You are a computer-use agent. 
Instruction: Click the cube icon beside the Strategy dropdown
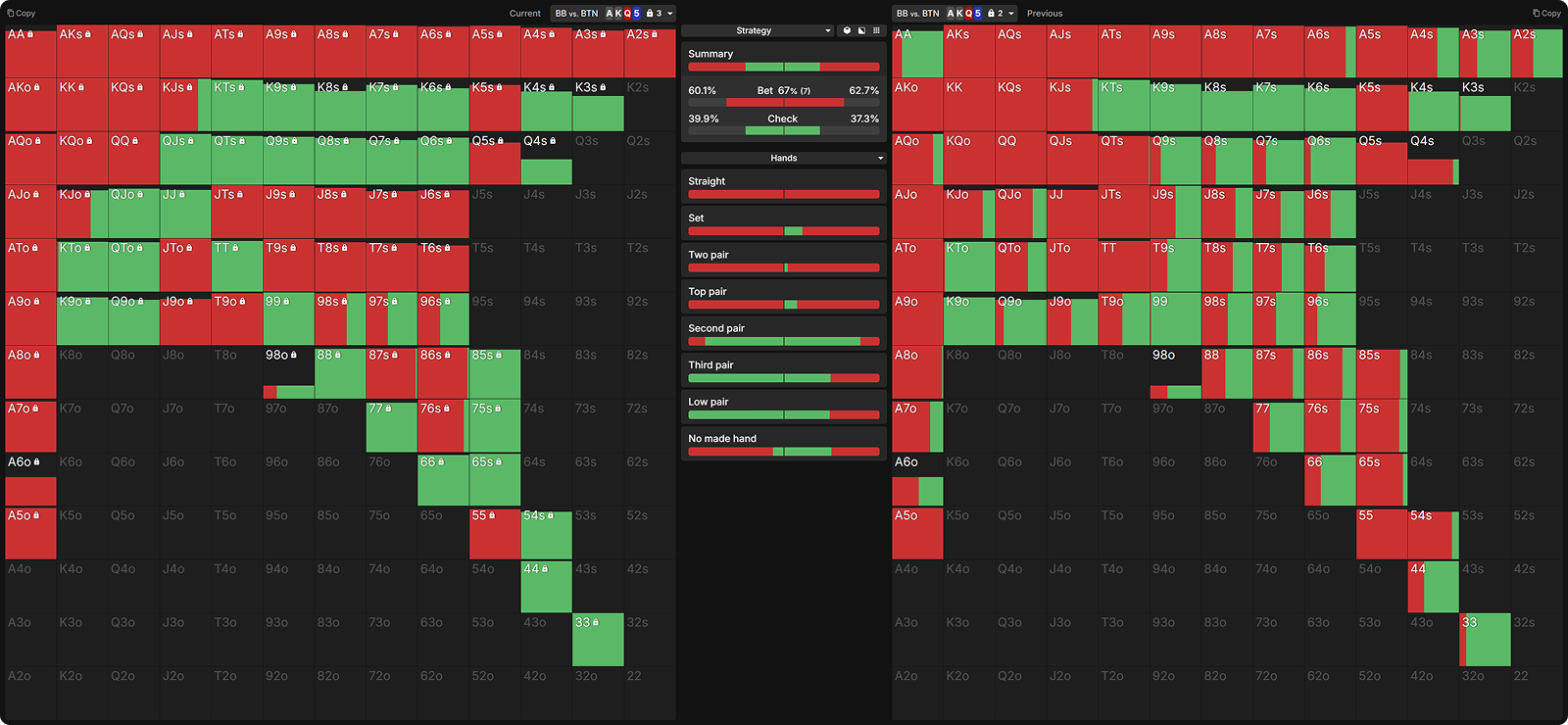coord(848,30)
